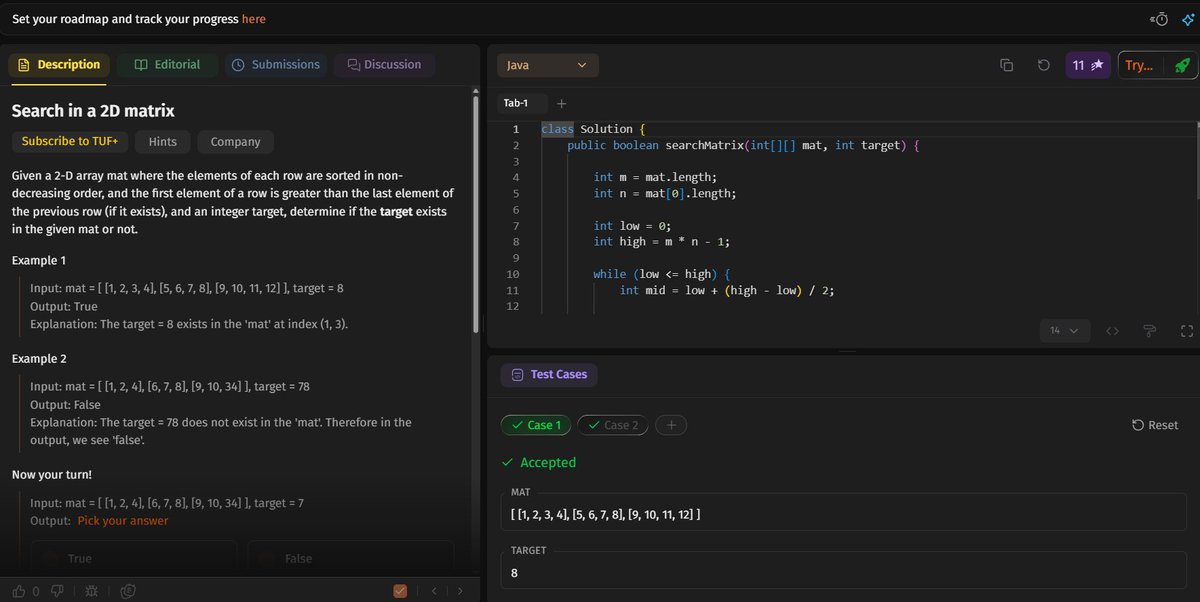The height and width of the screenshot is (602, 1200).
Task: Click the Subscribe to TUF+ button
Action: (70, 141)
